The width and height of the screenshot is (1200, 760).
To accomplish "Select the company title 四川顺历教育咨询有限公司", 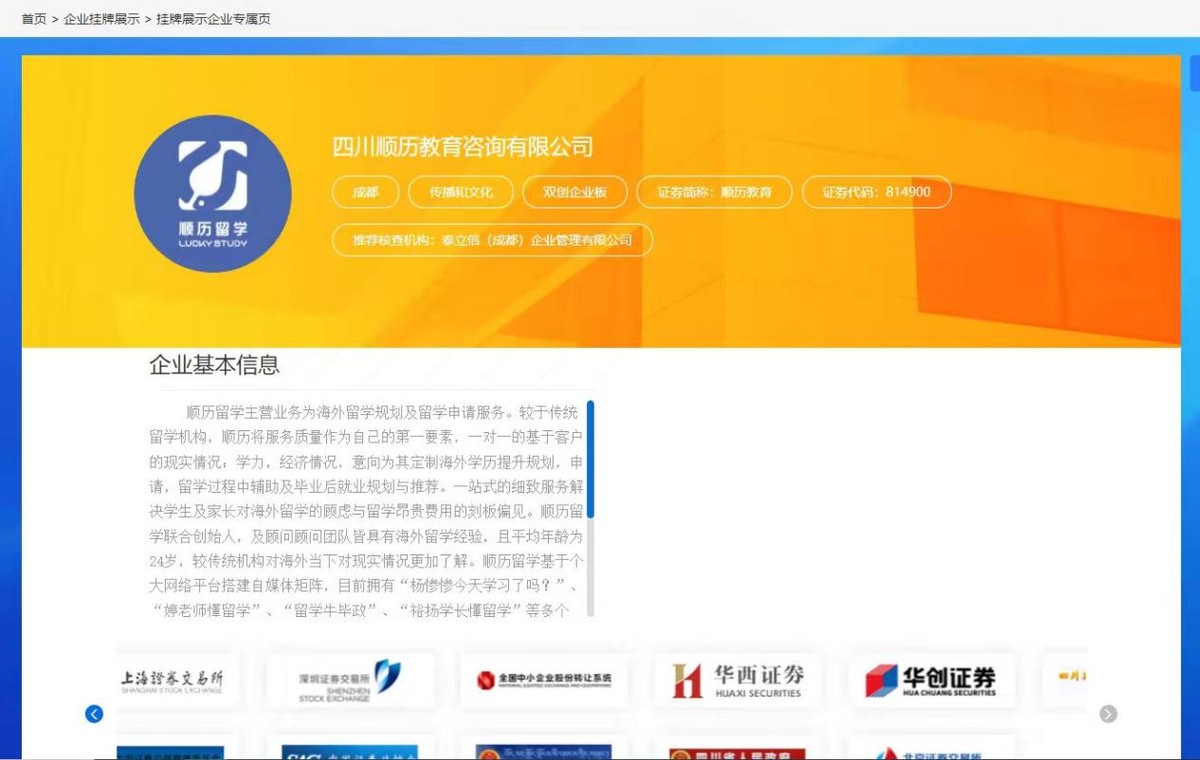I will [463, 147].
